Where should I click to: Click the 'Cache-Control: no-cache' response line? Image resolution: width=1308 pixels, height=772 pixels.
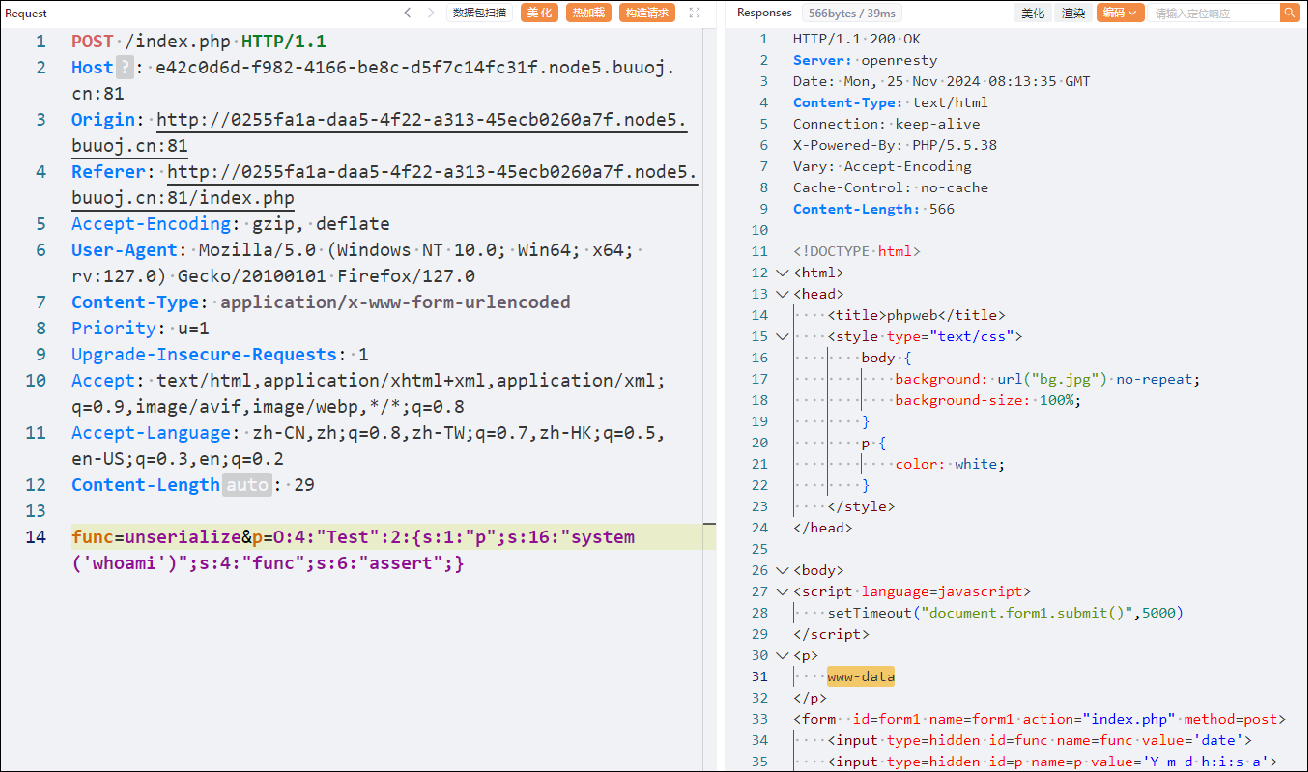[x=890, y=187]
